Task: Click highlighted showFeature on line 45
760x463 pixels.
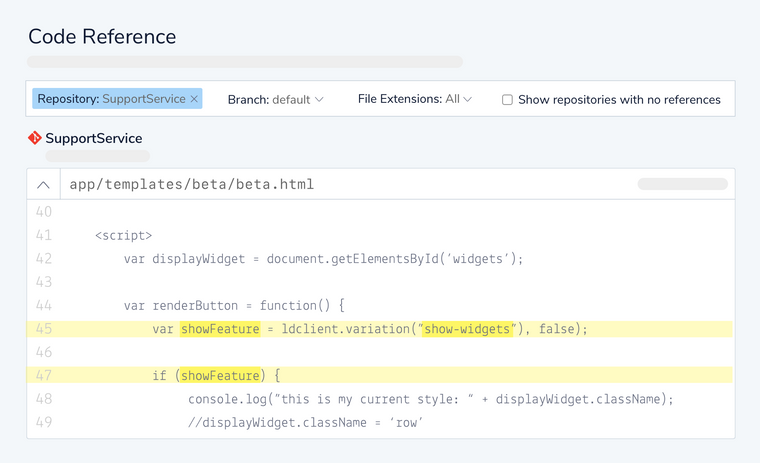Action: 220,329
